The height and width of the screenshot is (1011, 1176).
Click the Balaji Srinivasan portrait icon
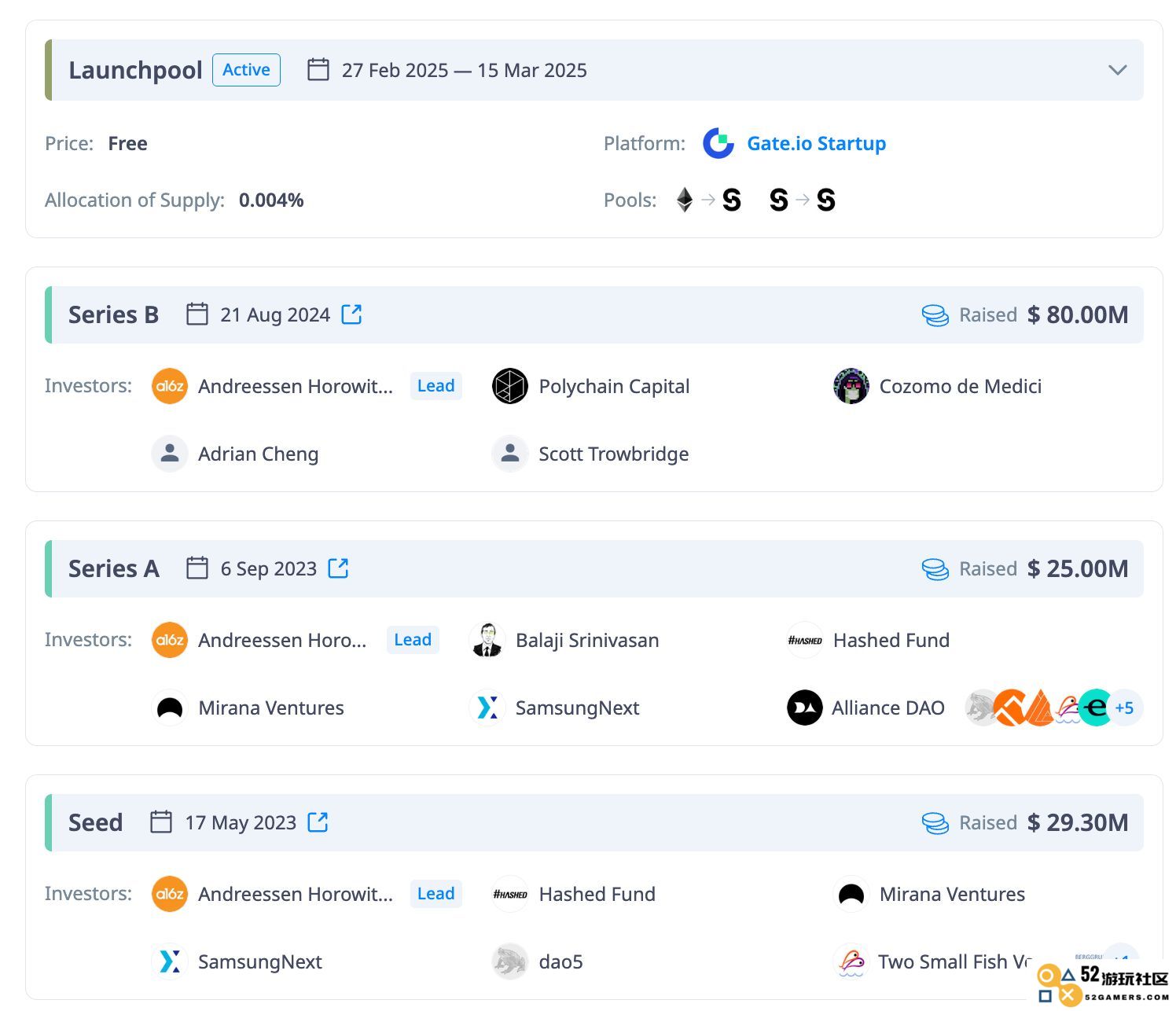(x=487, y=640)
